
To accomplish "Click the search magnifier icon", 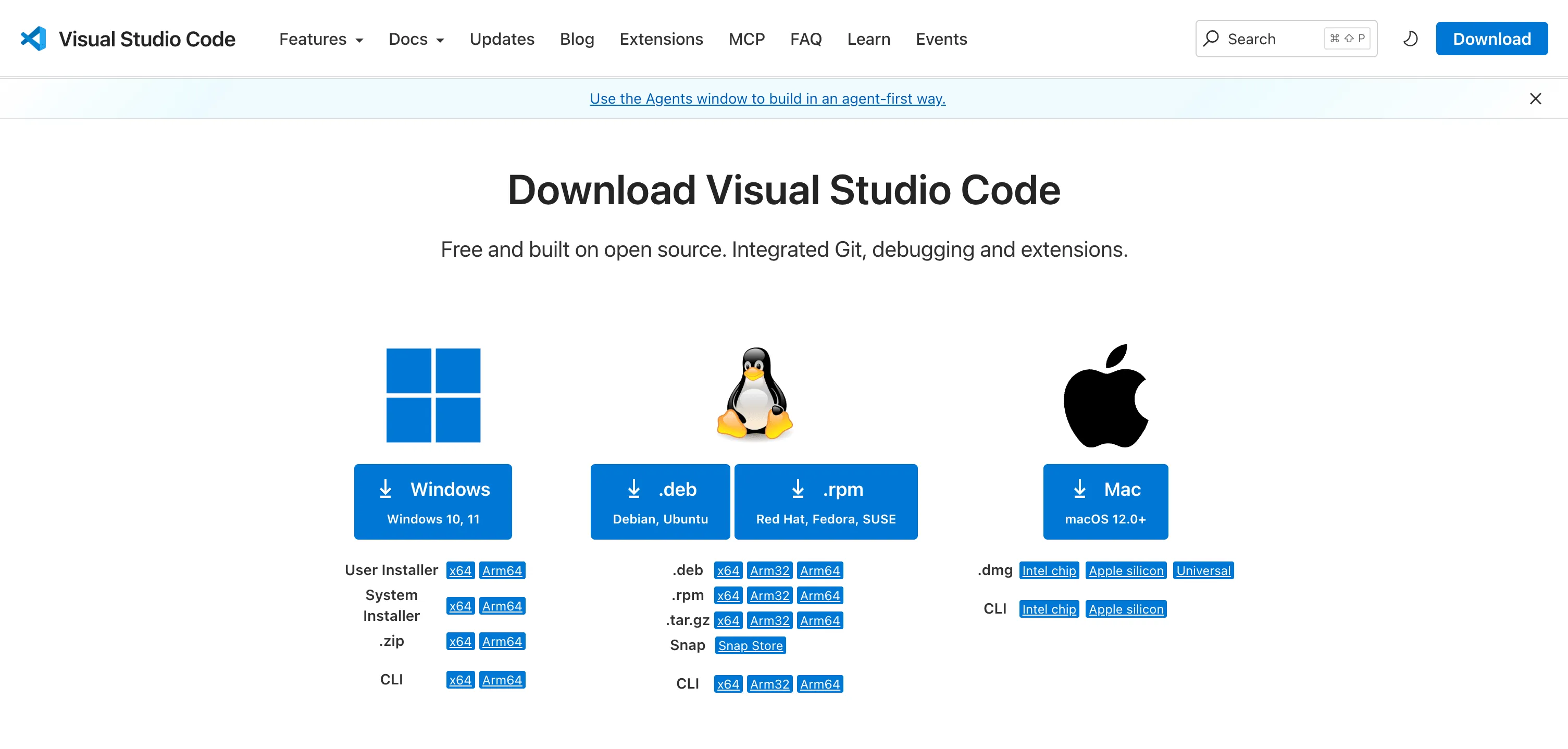I will [x=1211, y=39].
